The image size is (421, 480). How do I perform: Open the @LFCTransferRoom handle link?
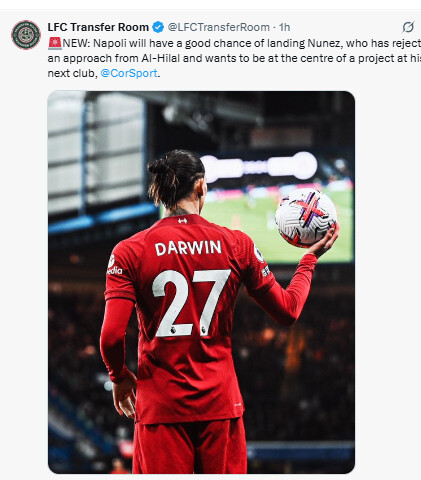coord(218,27)
